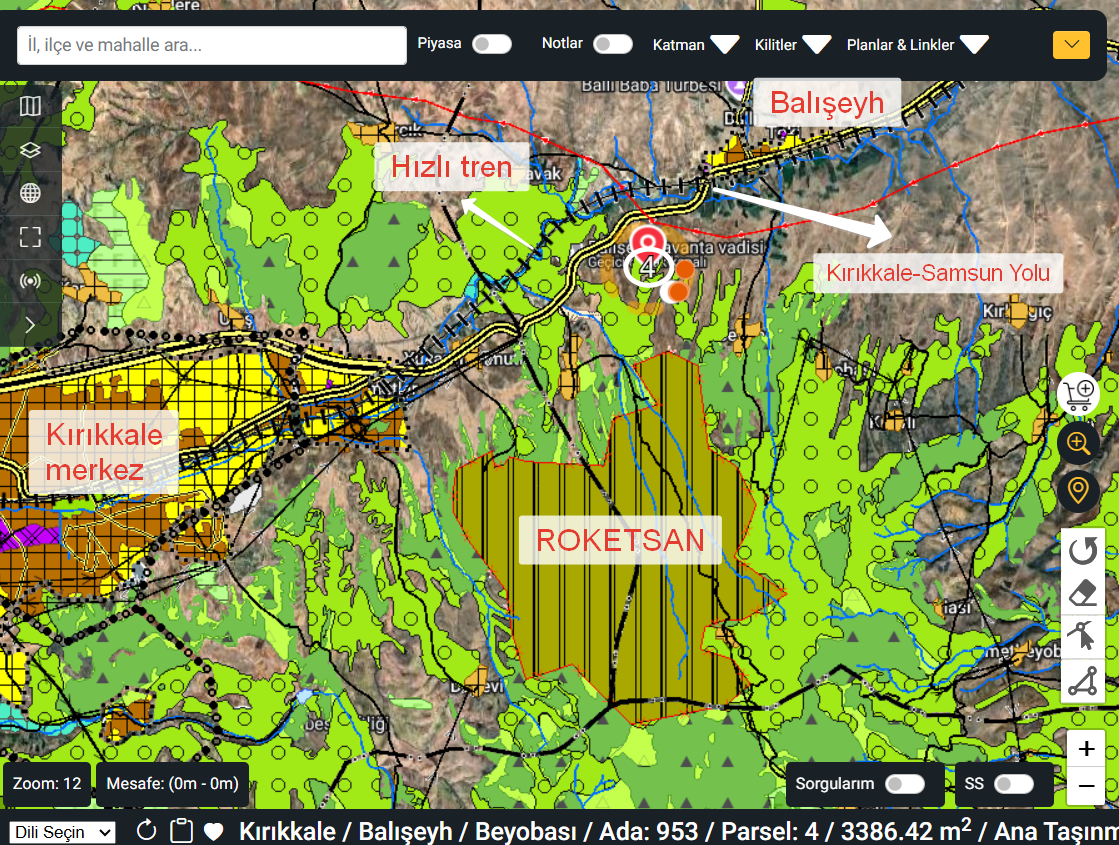This screenshot has height=845, width=1119.
Task: Toggle the Piyasa switch
Action: 492,44
